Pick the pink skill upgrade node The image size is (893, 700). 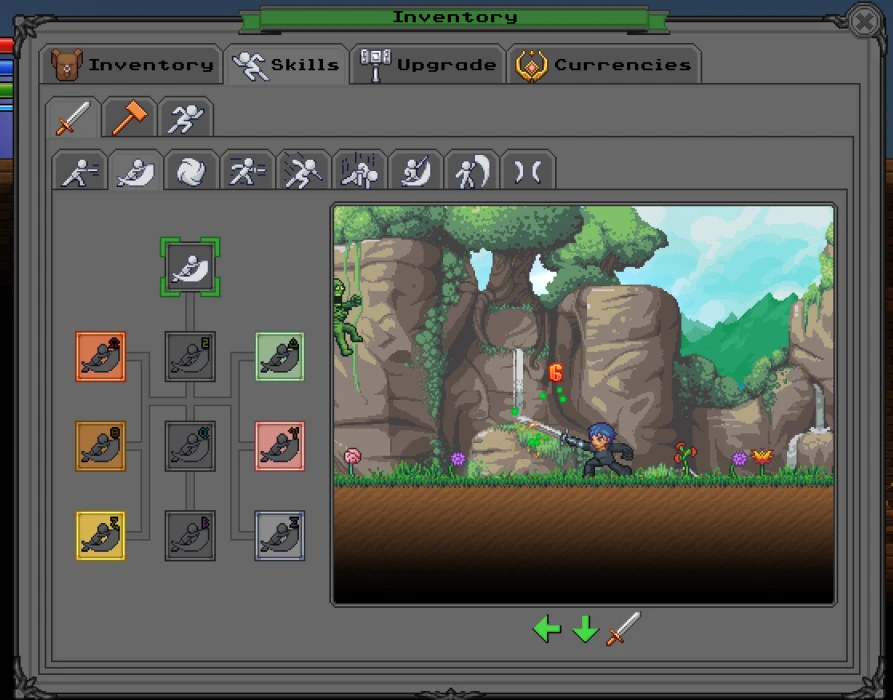click(280, 446)
